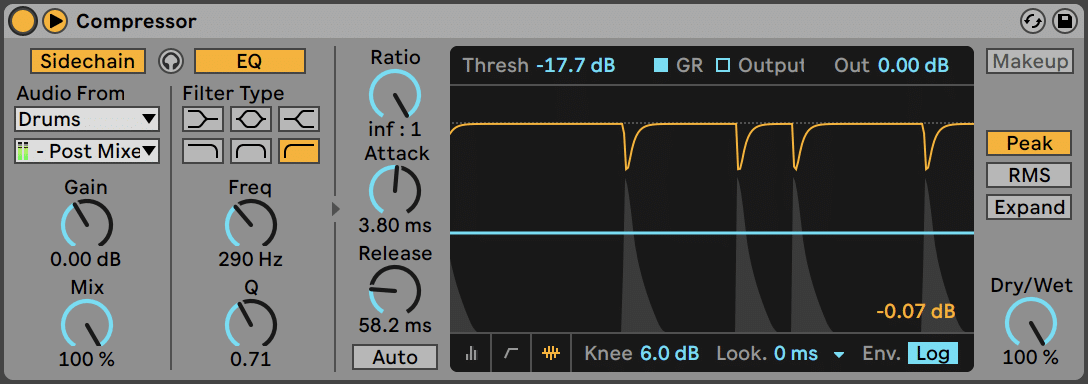Click the Release knob
This screenshot has width=1088, height=384.
click(395, 289)
